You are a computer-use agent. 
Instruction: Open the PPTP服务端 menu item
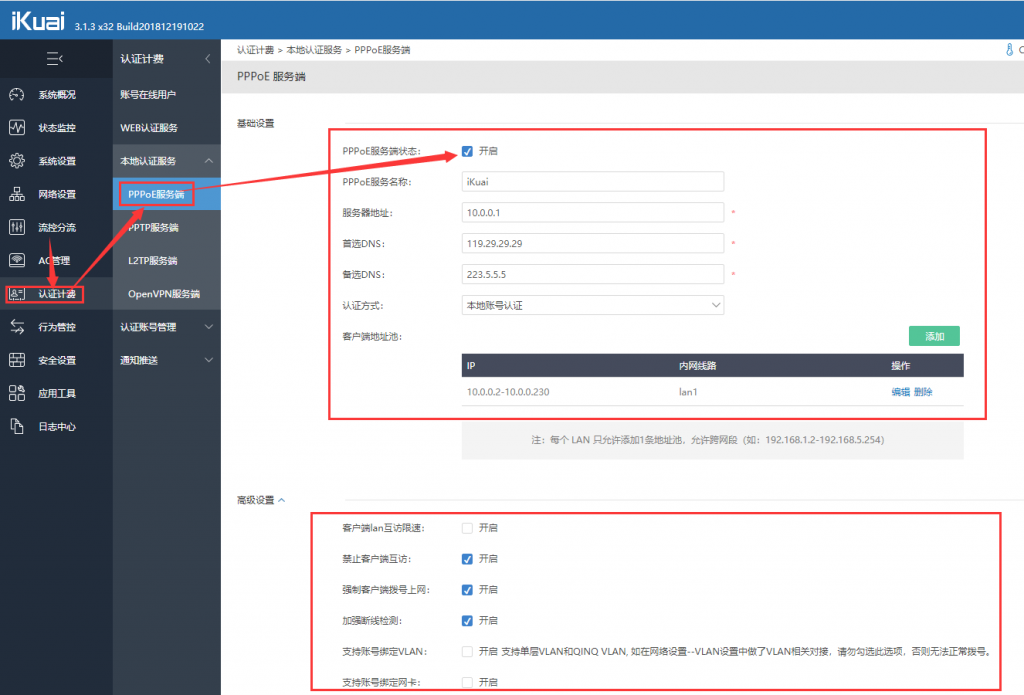tap(152, 228)
